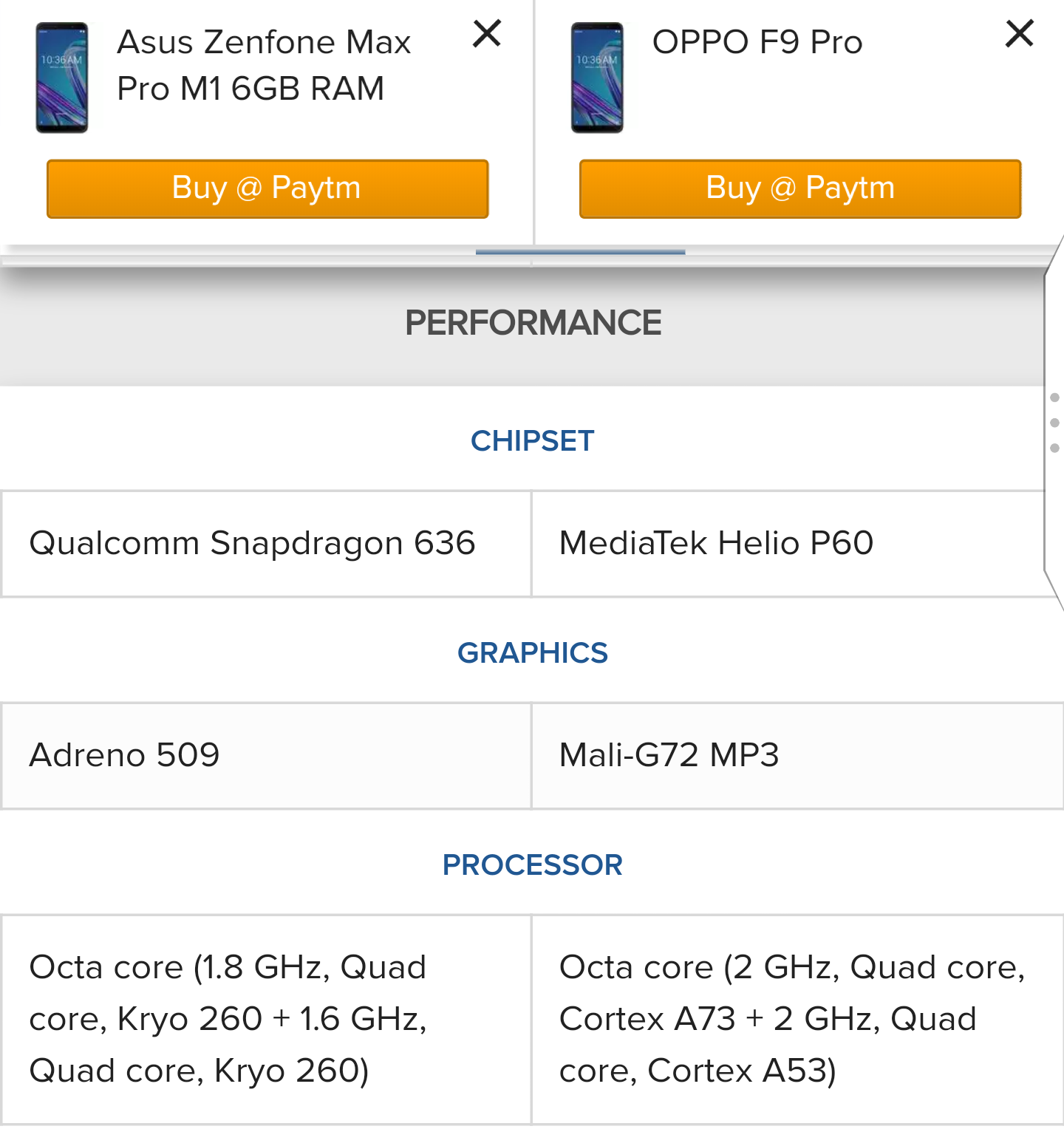Click Buy @ Paytm for OPPO F9 Pro

coord(800,188)
